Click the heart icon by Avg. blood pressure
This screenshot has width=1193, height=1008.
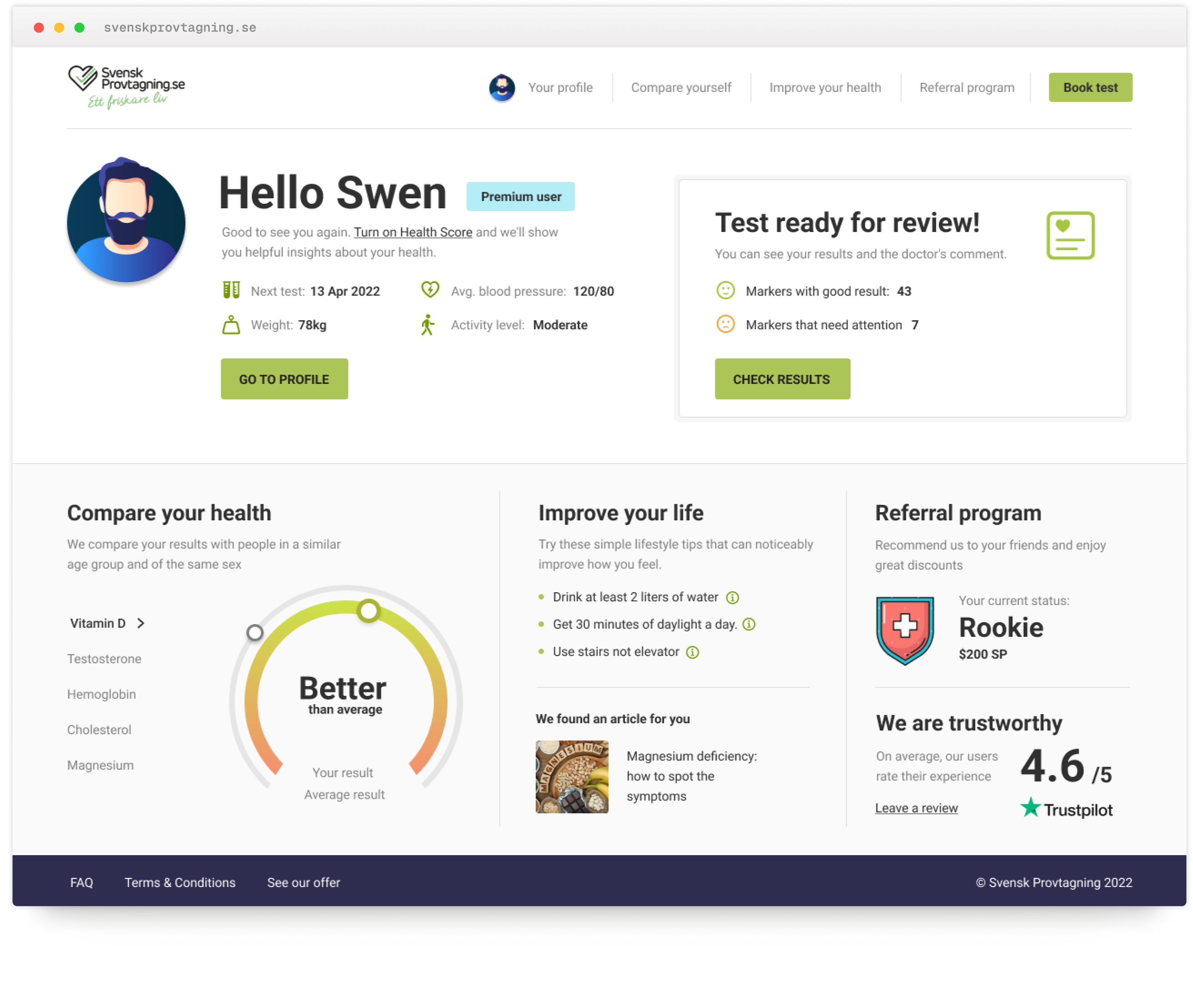click(x=430, y=290)
